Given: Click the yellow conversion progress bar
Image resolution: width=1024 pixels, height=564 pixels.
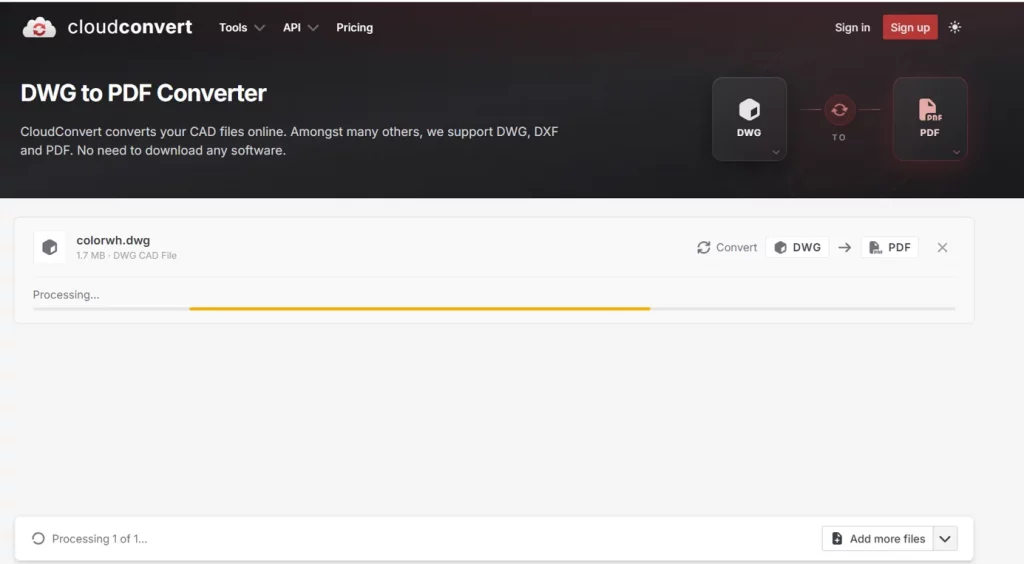Looking at the screenshot, I should 419,308.
